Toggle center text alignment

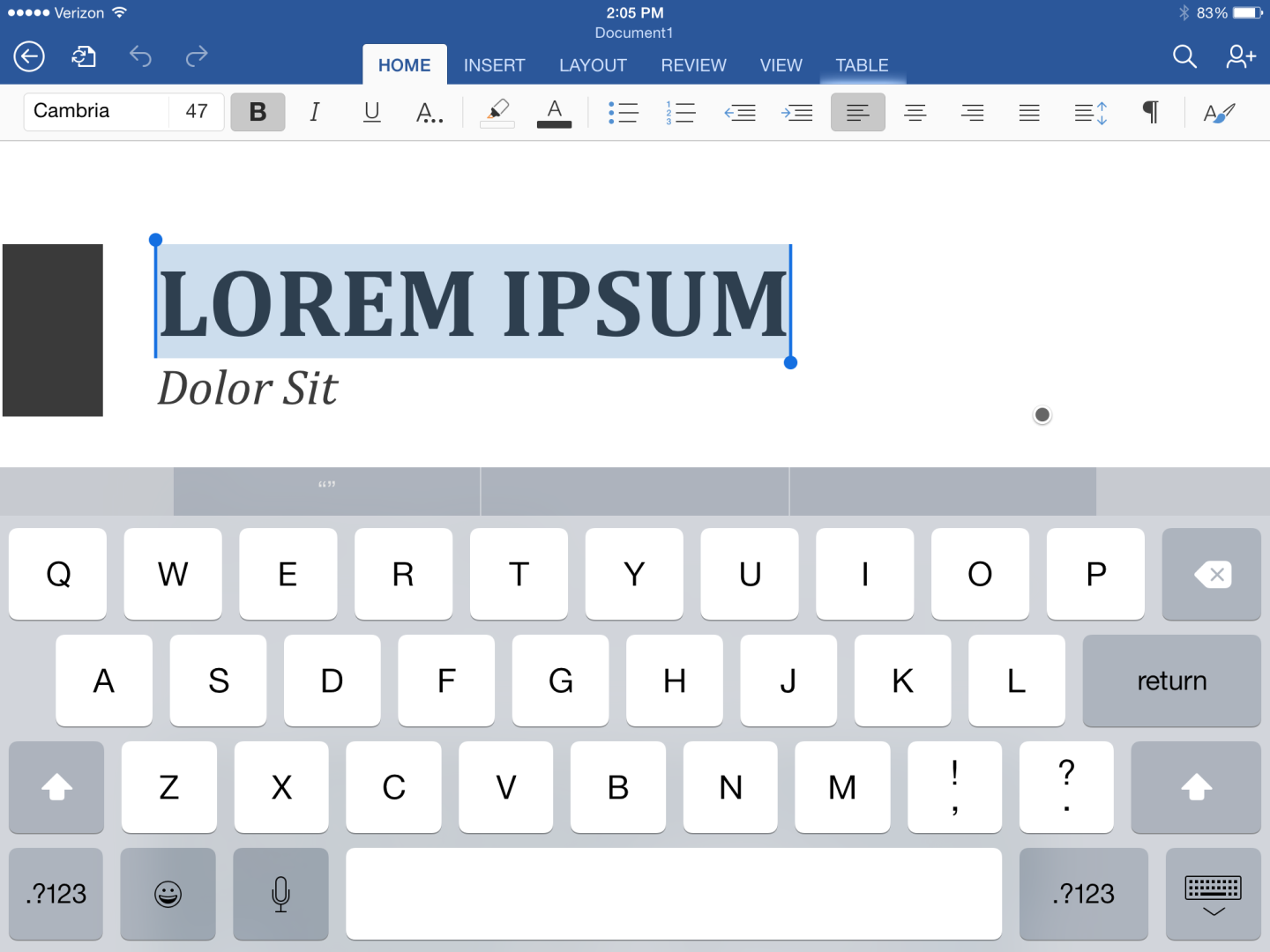[915, 112]
